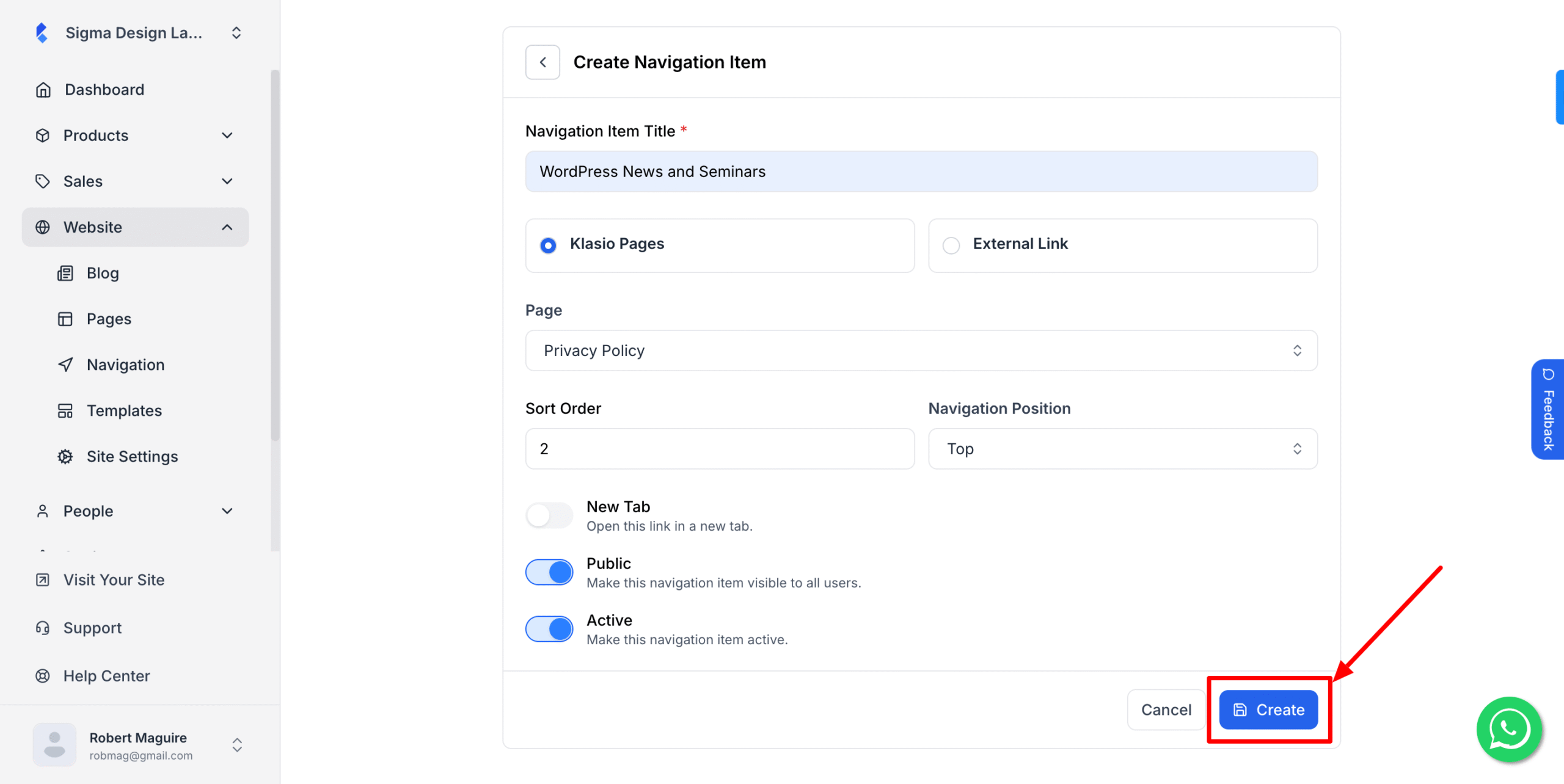Click the Website globe icon

42,227
